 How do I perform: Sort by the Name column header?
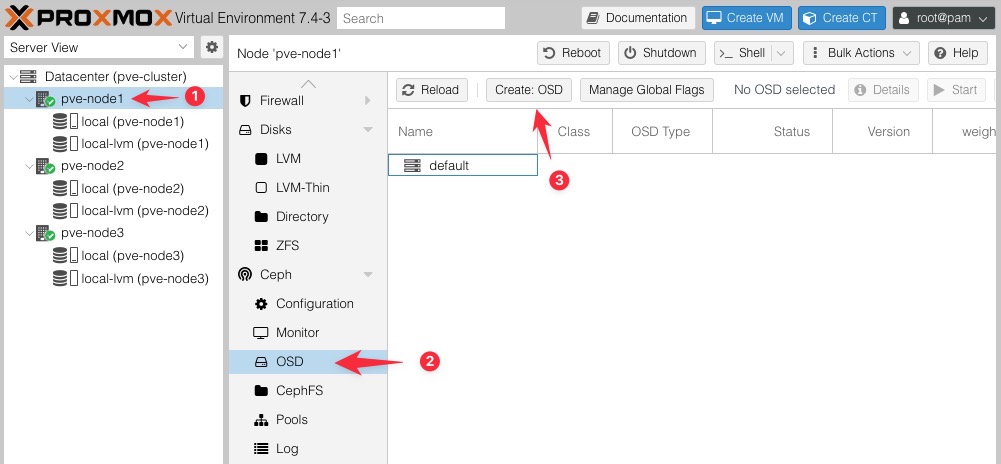click(463, 131)
